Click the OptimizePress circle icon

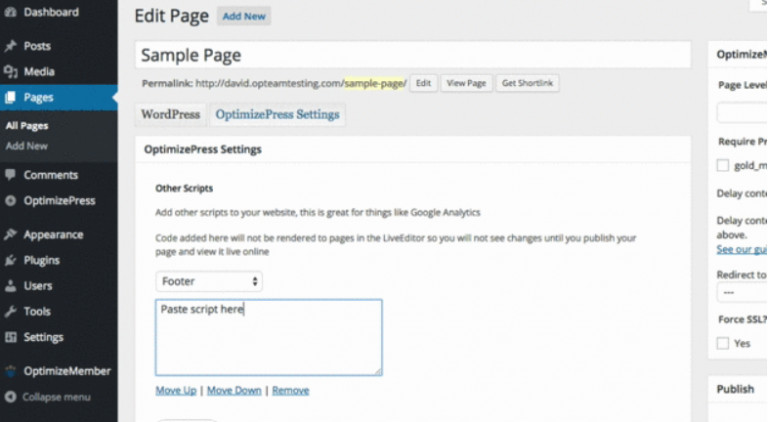pyautogui.click(x=10, y=201)
